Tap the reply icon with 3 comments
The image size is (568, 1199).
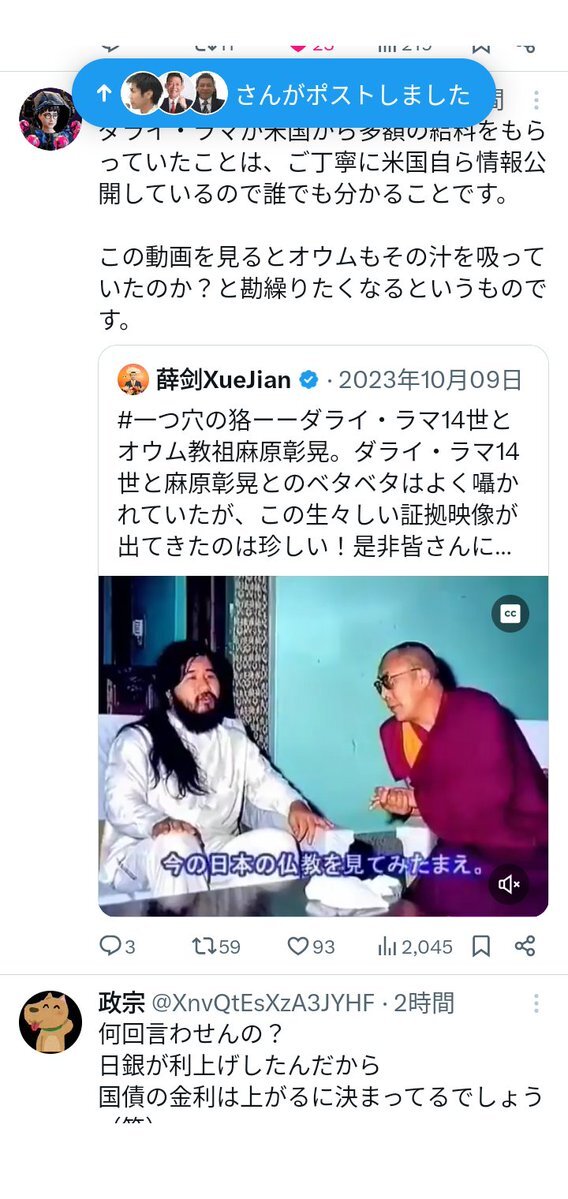118,946
